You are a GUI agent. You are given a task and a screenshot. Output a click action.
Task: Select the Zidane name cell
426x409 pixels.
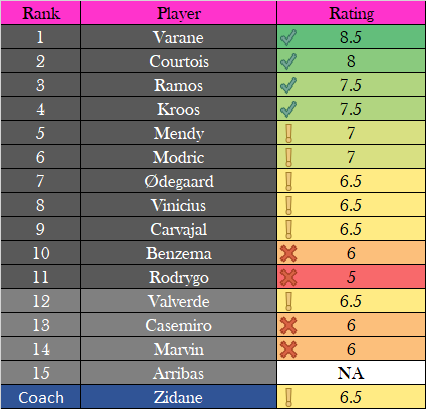[x=179, y=397]
